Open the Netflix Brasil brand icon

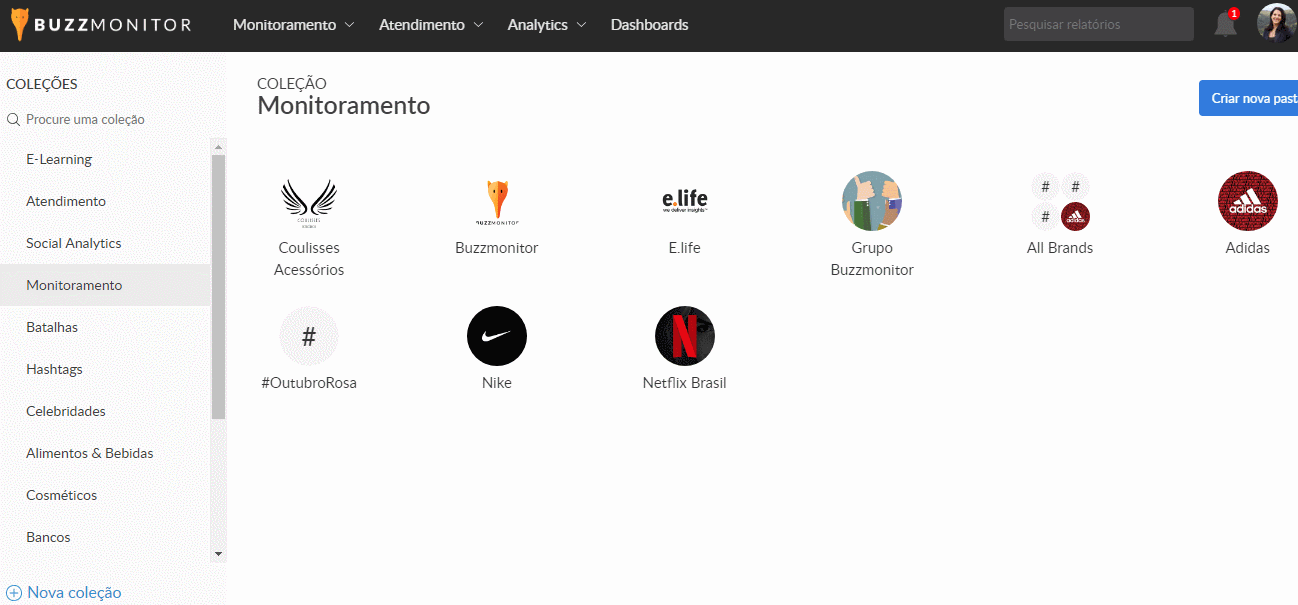(685, 336)
